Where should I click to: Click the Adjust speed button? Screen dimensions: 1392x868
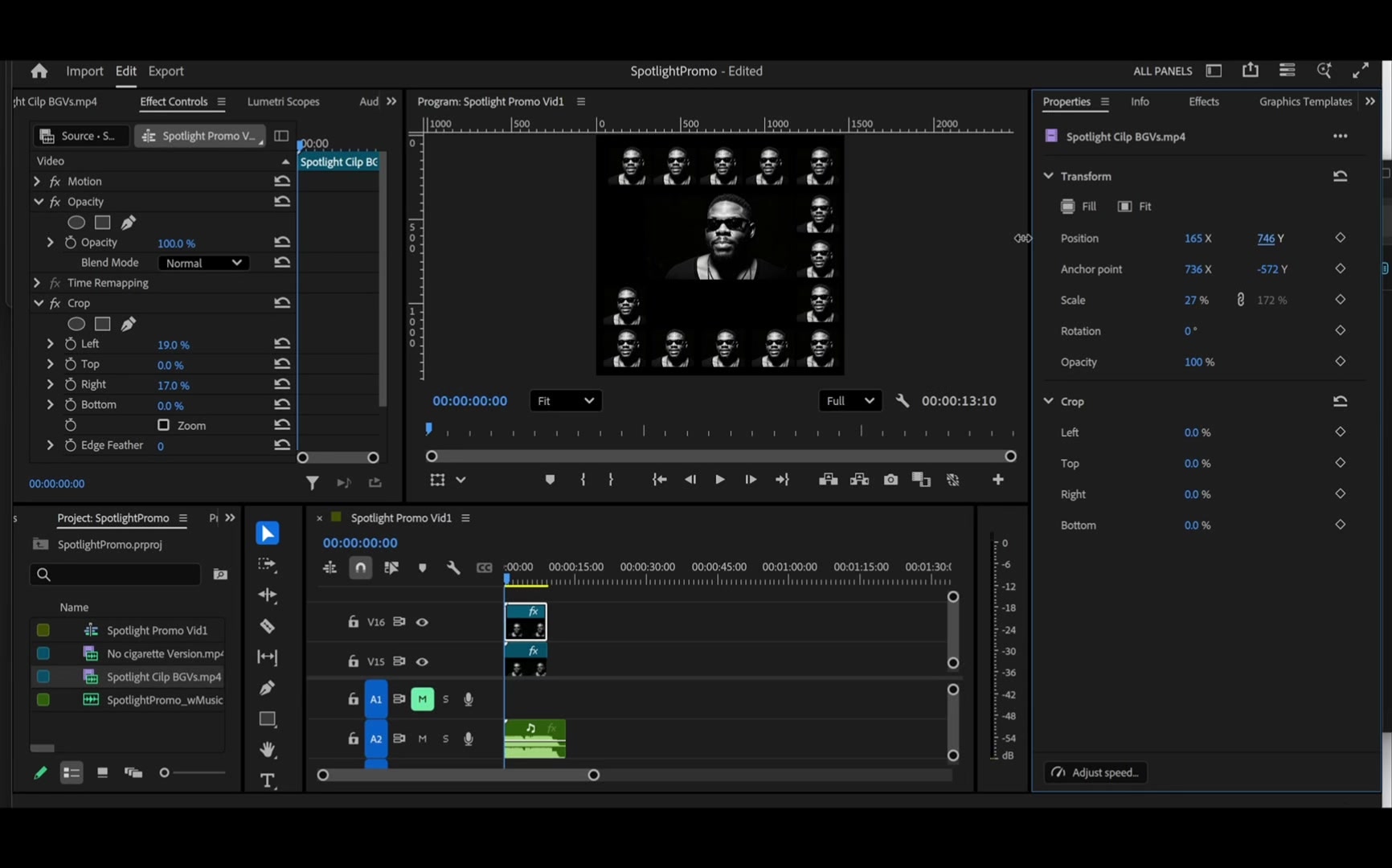point(1095,772)
